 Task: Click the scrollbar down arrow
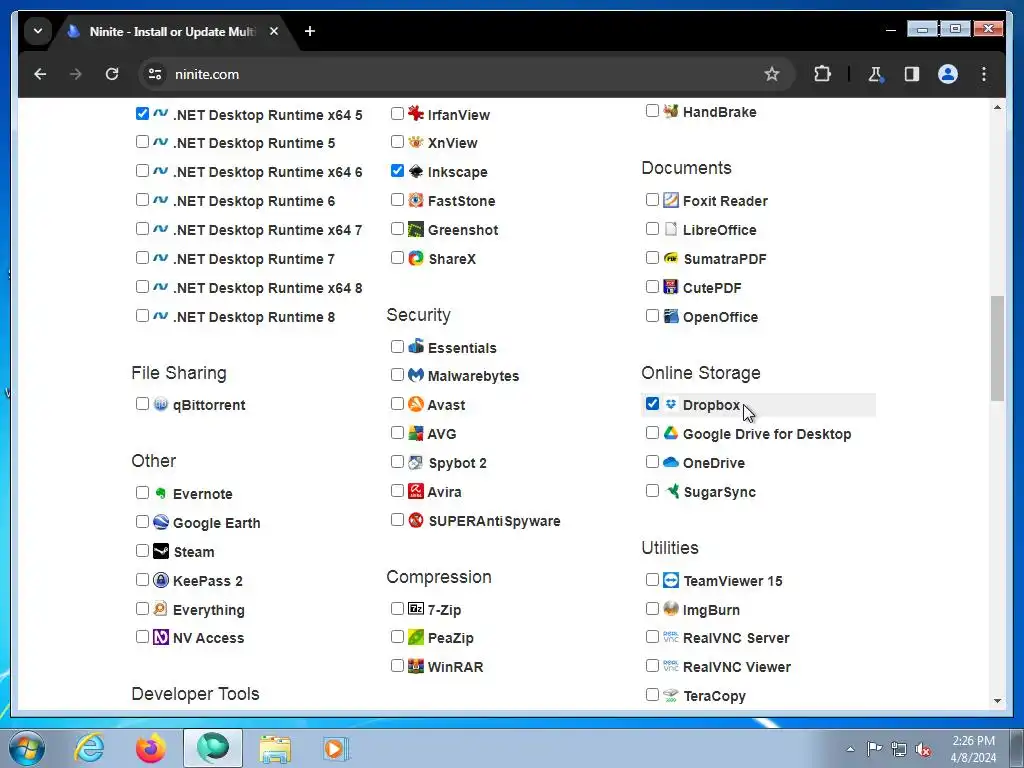pyautogui.click(x=997, y=701)
